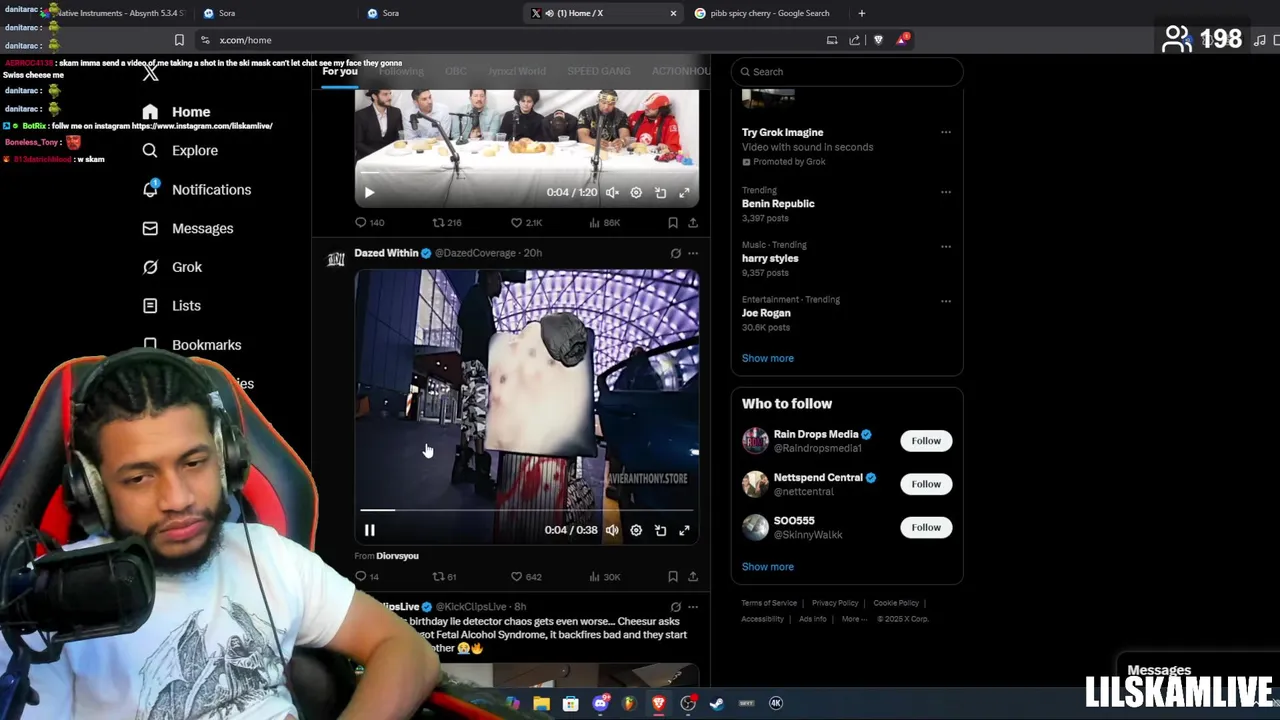Viewport: 1280px width, 720px height.
Task: Bookmark the Dazed Within post
Action: (x=673, y=577)
